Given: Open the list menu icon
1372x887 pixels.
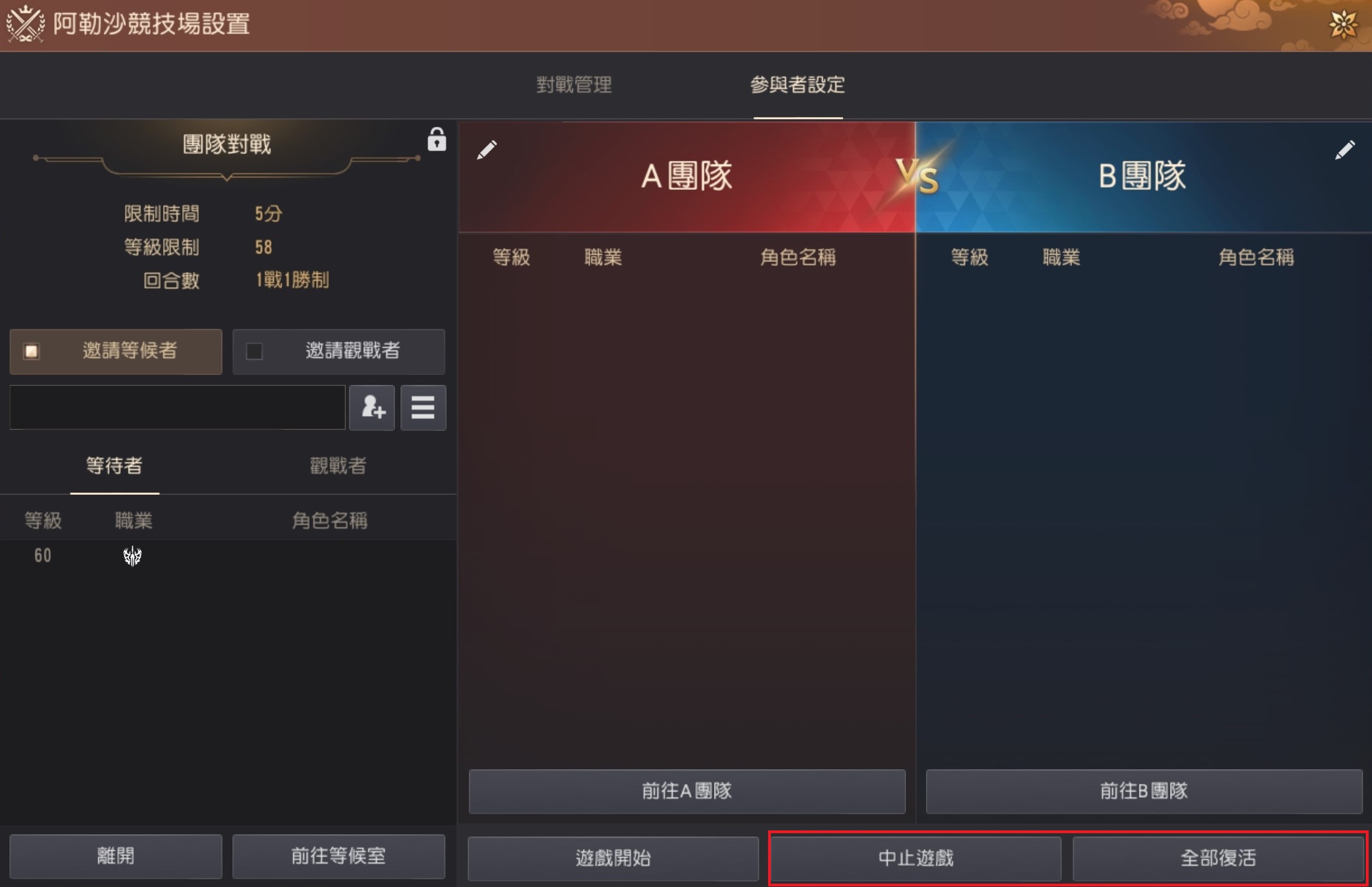Looking at the screenshot, I should pyautogui.click(x=423, y=408).
